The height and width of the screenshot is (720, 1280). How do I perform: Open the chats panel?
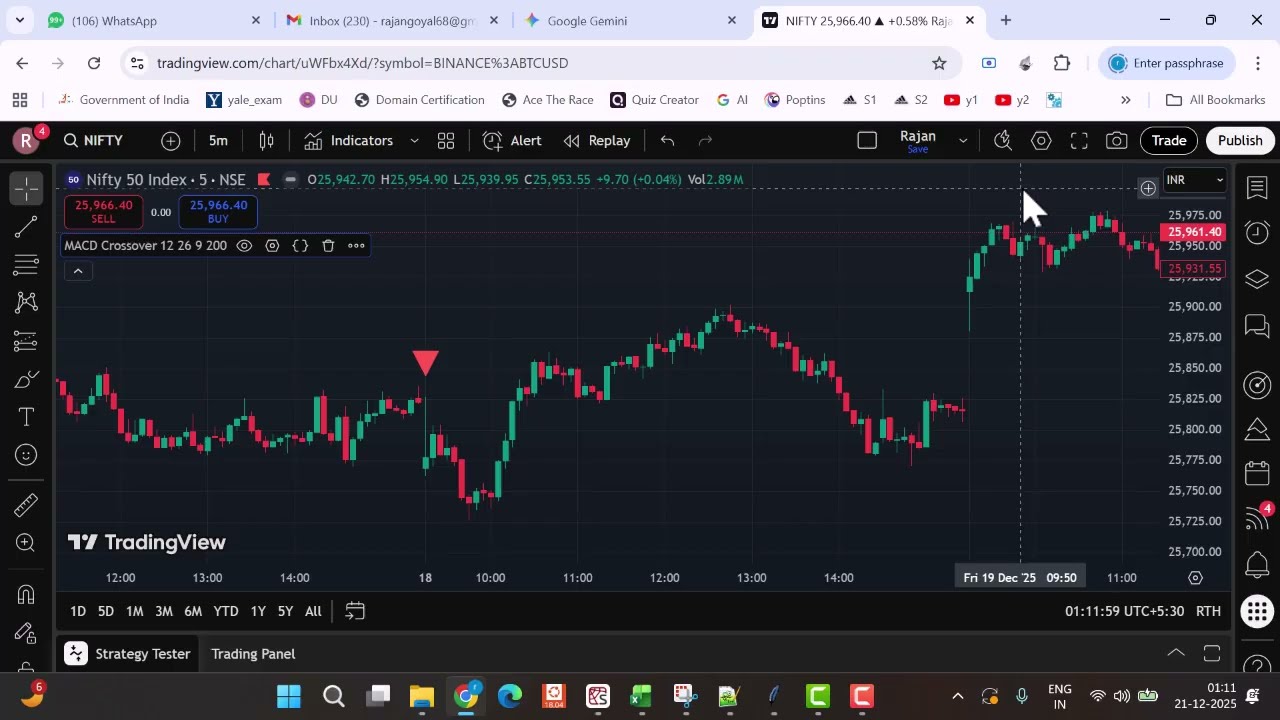1257,325
